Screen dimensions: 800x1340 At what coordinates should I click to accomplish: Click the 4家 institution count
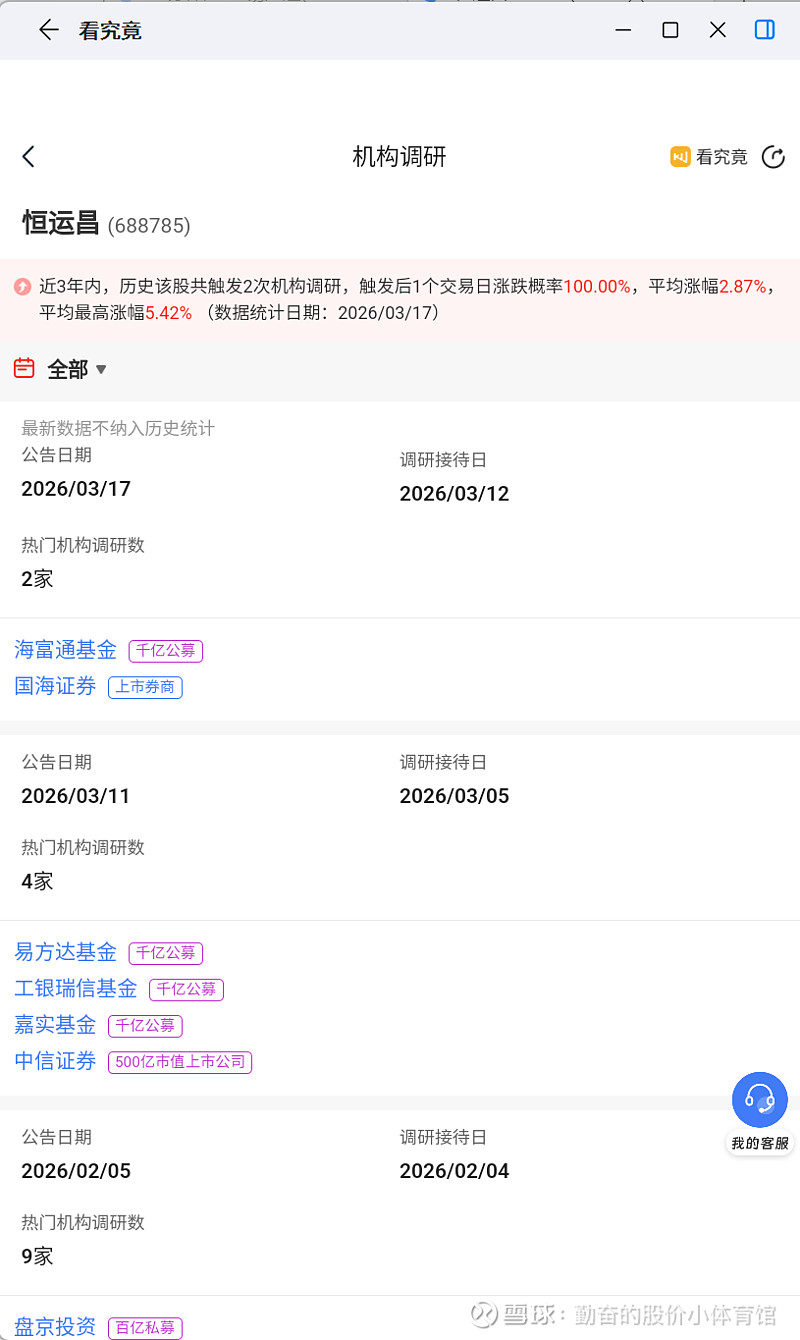coord(37,881)
